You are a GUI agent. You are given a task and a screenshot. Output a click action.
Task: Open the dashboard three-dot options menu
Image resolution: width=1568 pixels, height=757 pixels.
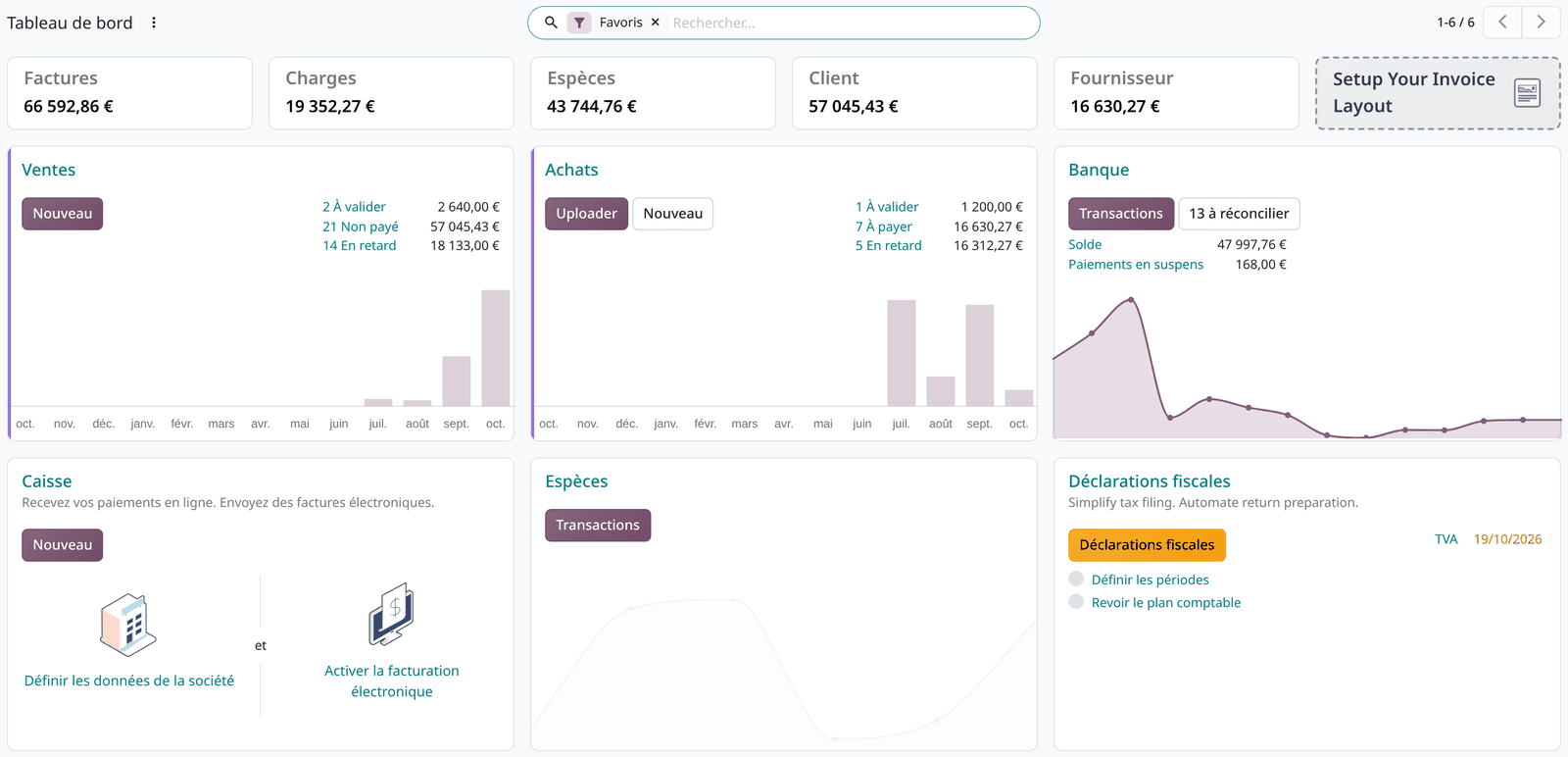click(154, 23)
